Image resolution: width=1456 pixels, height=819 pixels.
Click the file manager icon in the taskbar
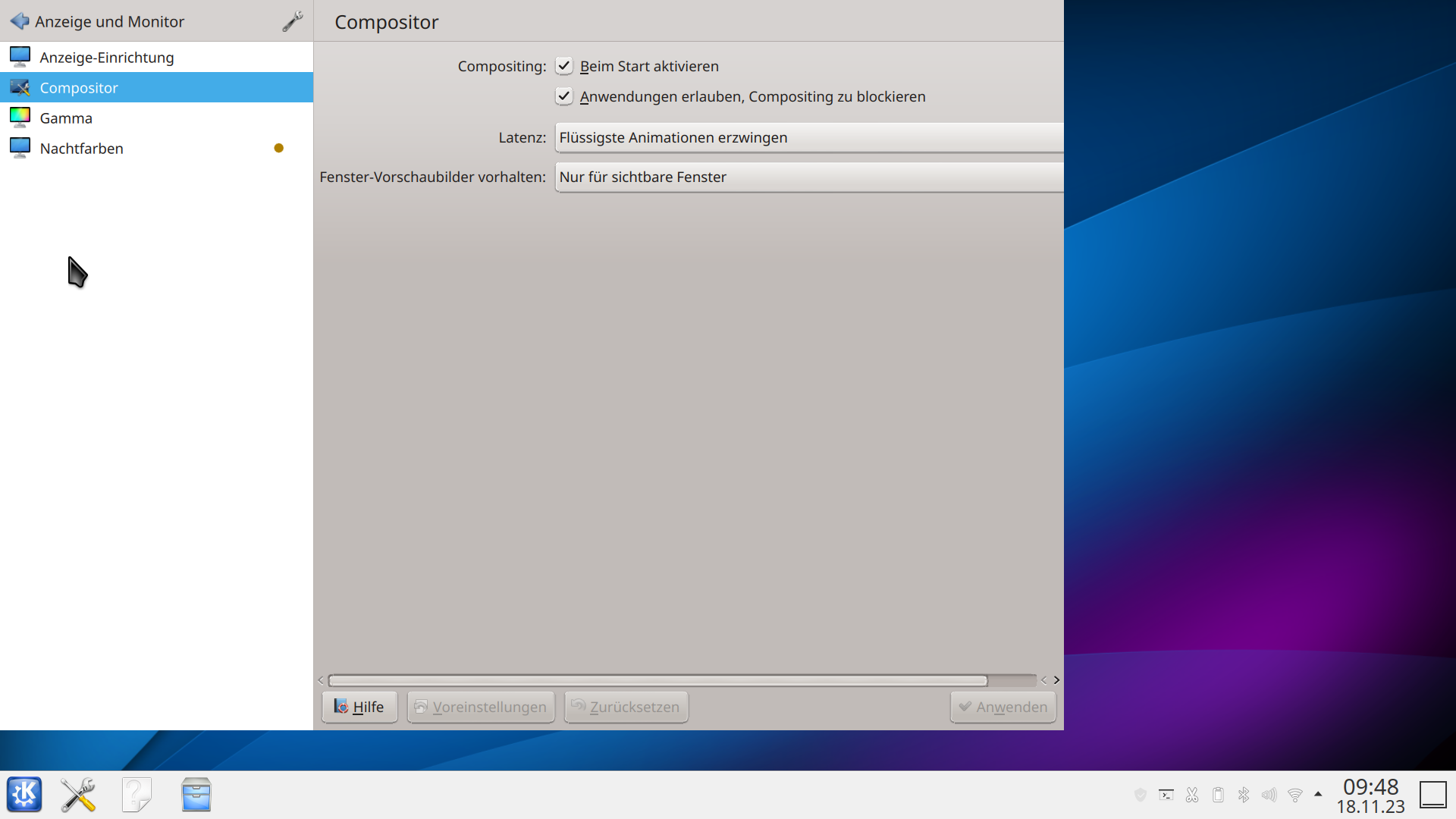pos(196,794)
